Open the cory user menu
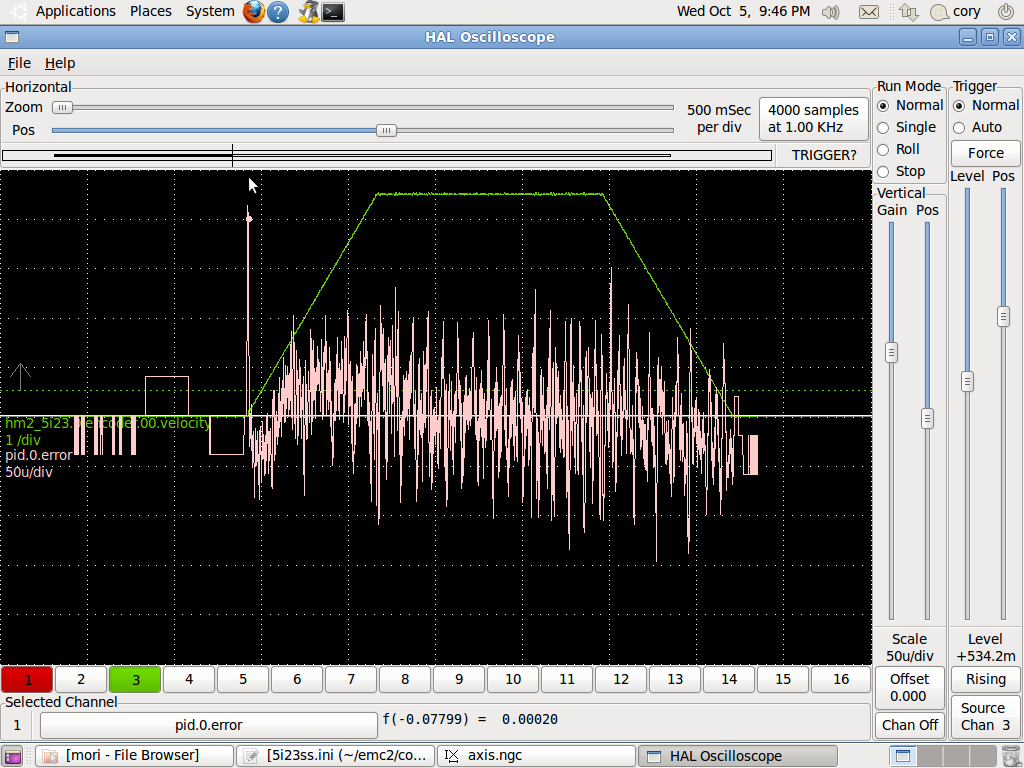 [x=955, y=12]
